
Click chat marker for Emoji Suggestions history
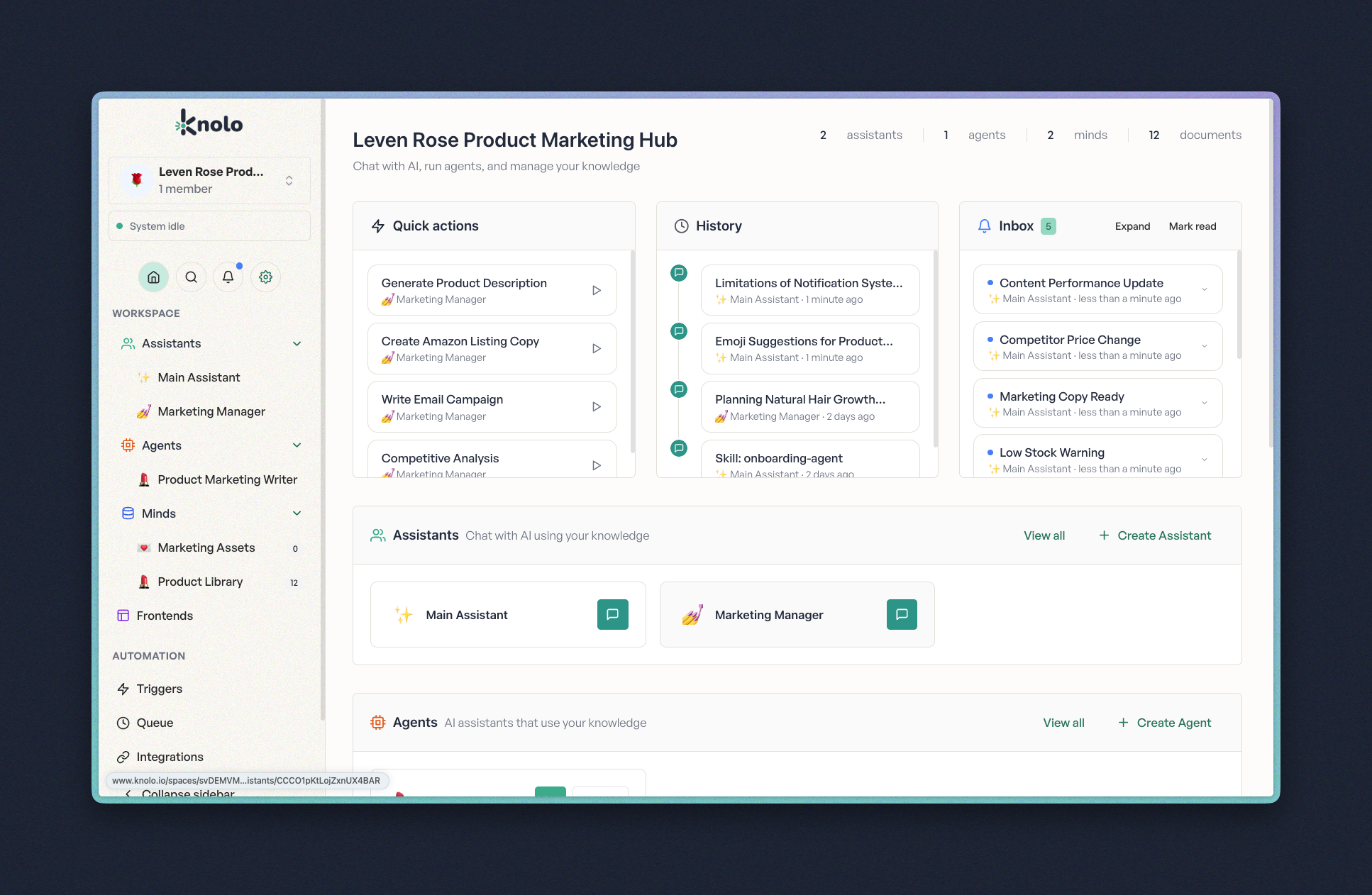tap(679, 330)
